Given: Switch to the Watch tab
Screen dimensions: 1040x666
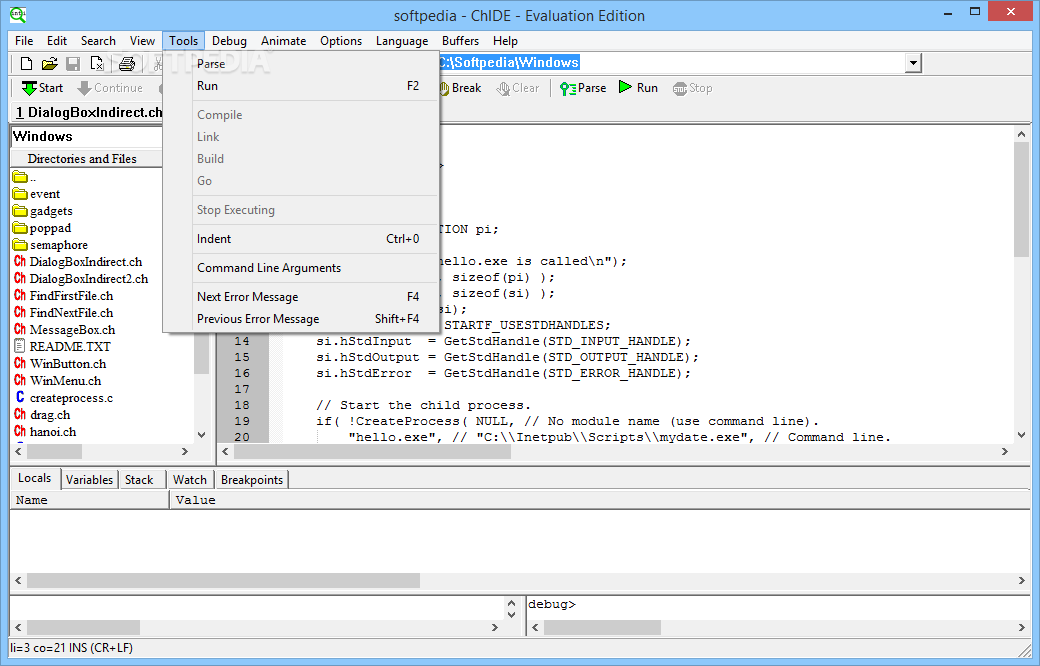Looking at the screenshot, I should 190,480.
